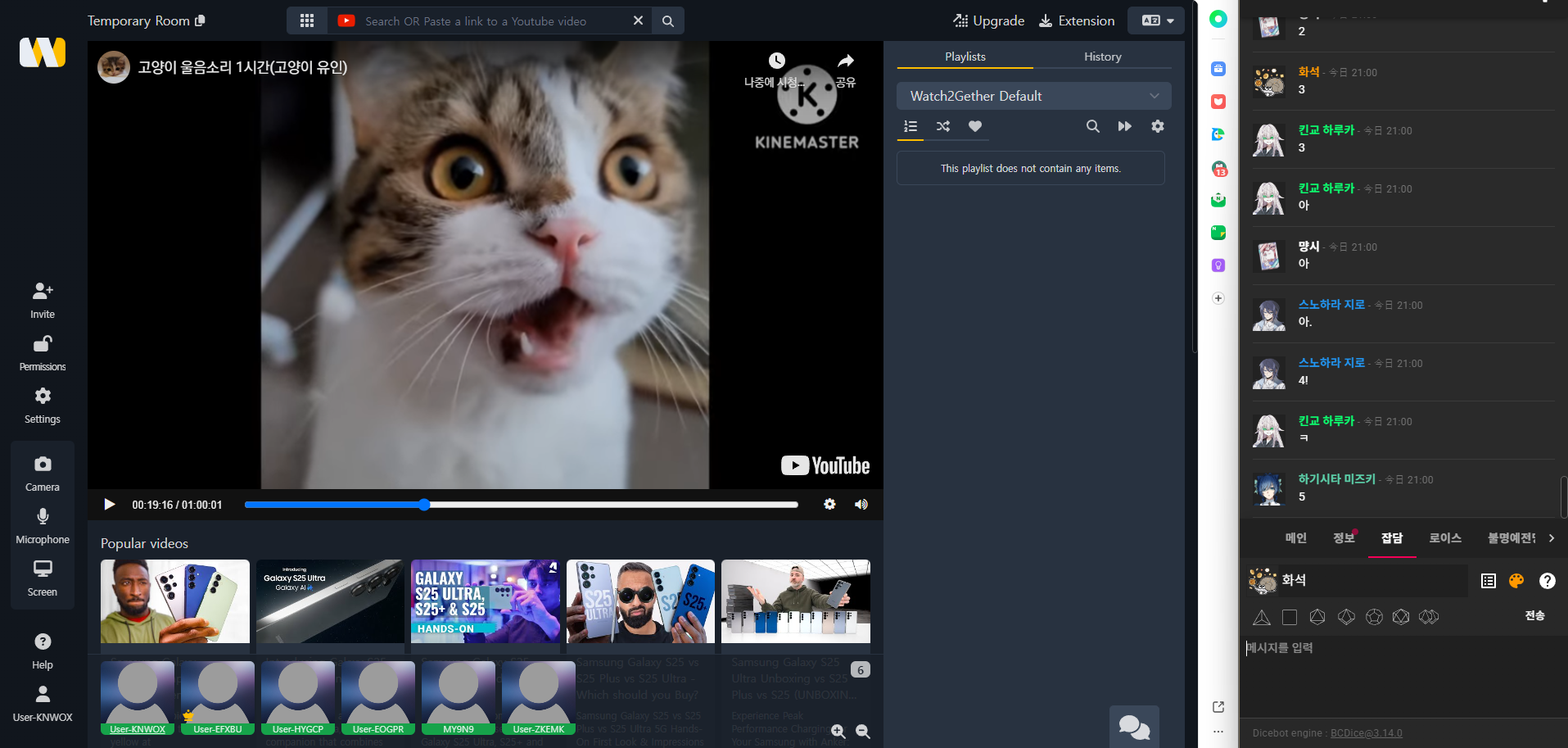
Task: Click the heart favorites icon in playlist toolbar
Action: point(974,126)
